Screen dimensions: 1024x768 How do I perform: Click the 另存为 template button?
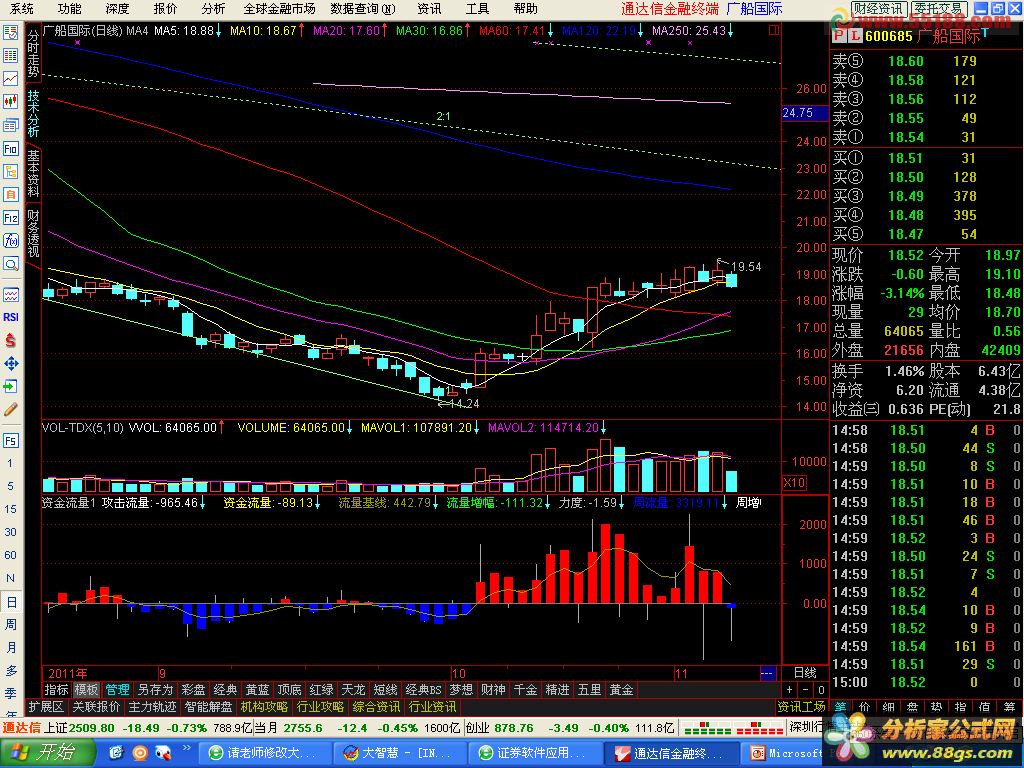click(155, 690)
